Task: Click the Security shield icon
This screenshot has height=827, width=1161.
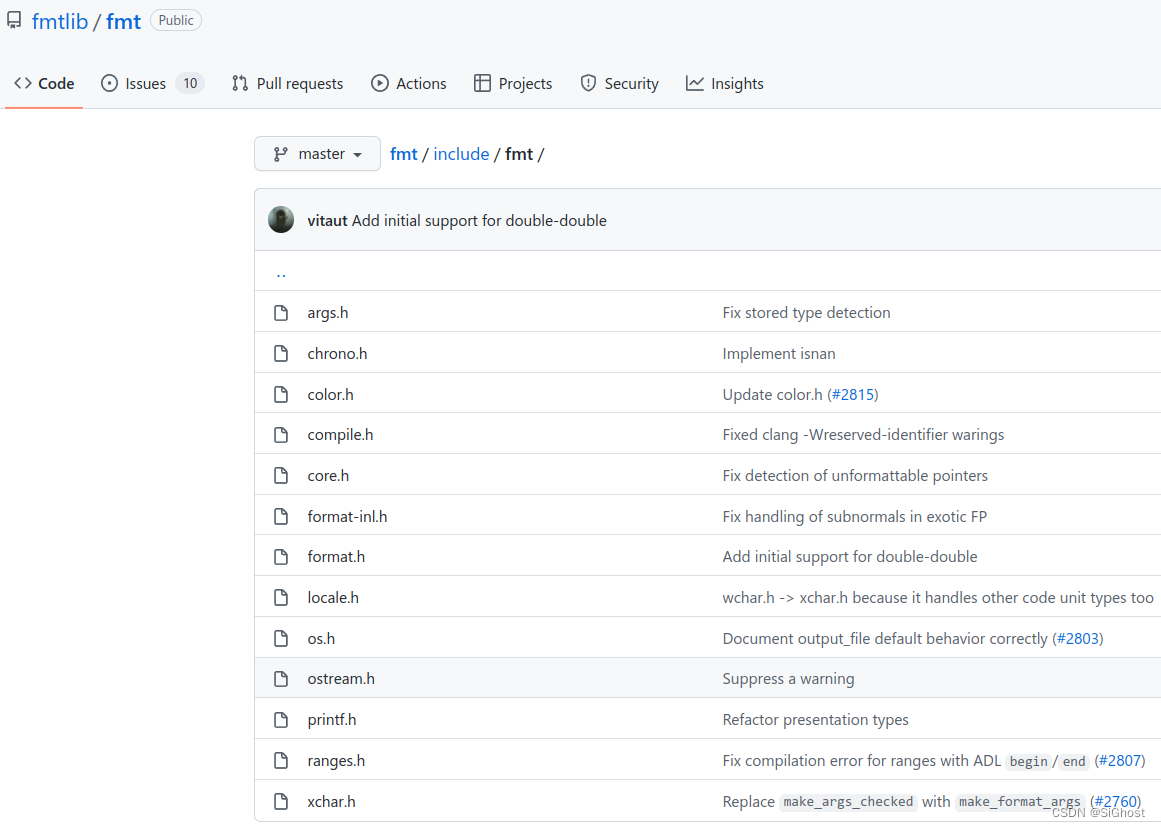Action: (587, 83)
